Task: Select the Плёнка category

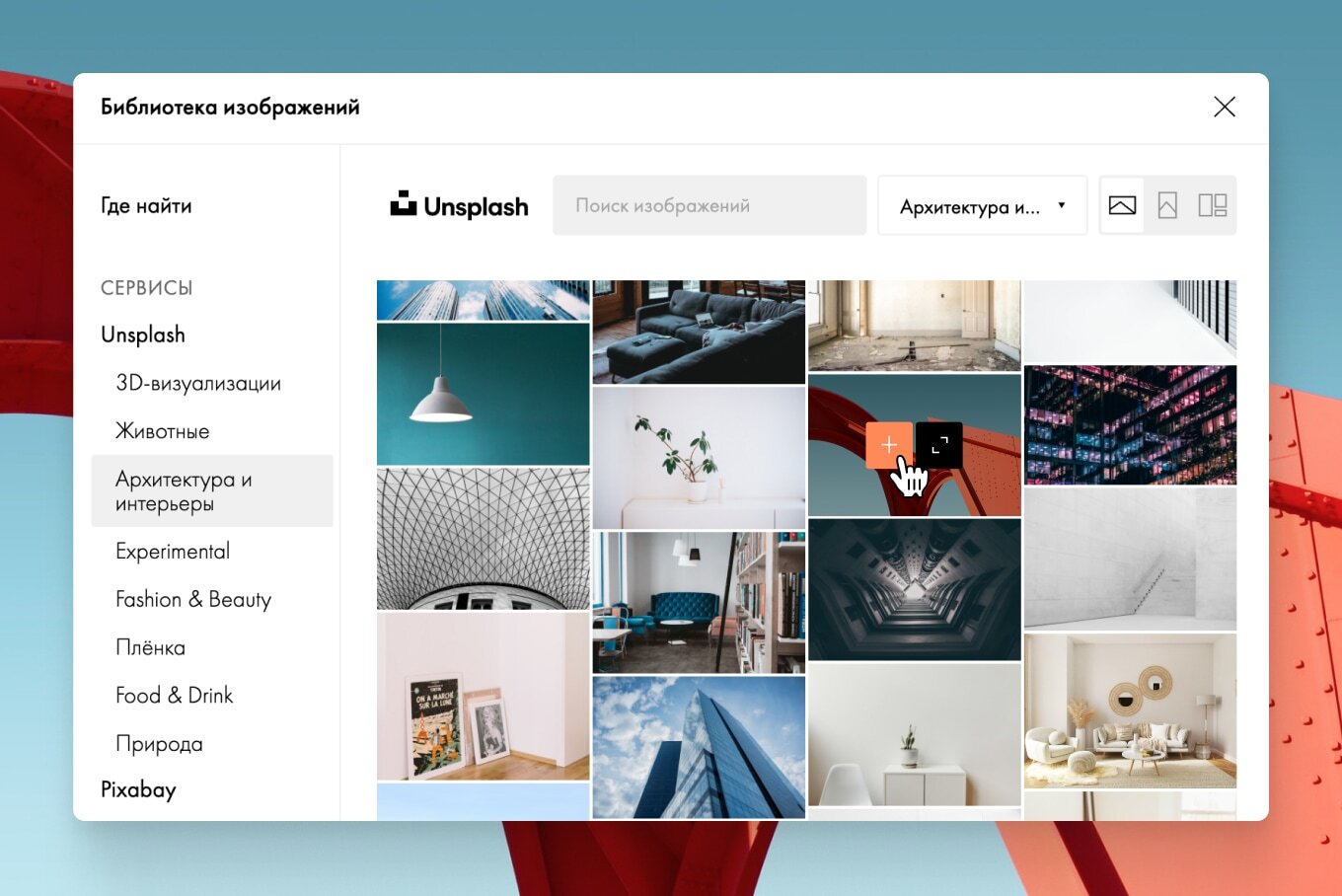Action: [151, 647]
